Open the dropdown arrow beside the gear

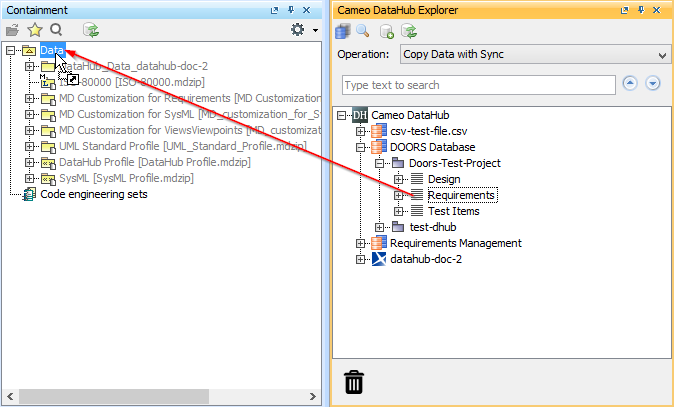[316, 31]
